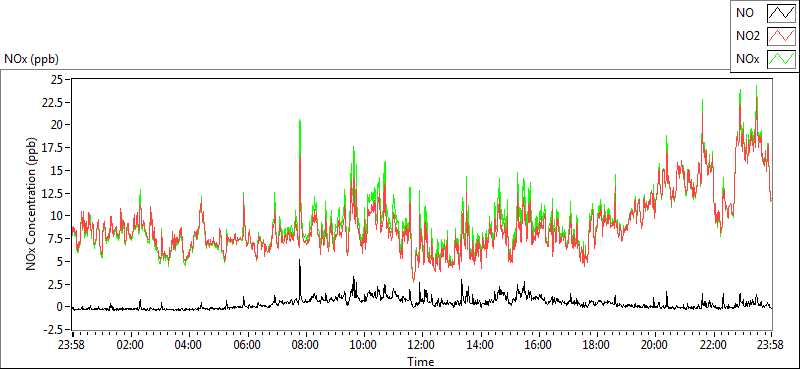Click the 22:00 time axis label
800x369 pixels.
(x=713, y=344)
